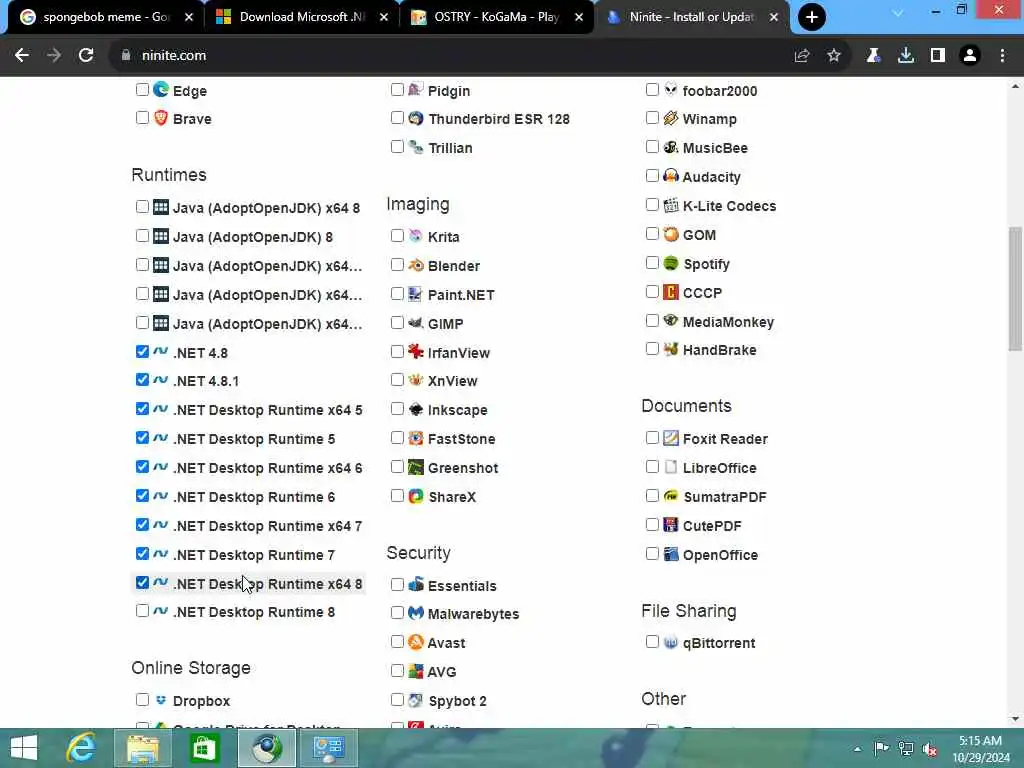The height and width of the screenshot is (768, 1024).
Task: Tick the foobar2000 checkbox
Action: coord(652,89)
